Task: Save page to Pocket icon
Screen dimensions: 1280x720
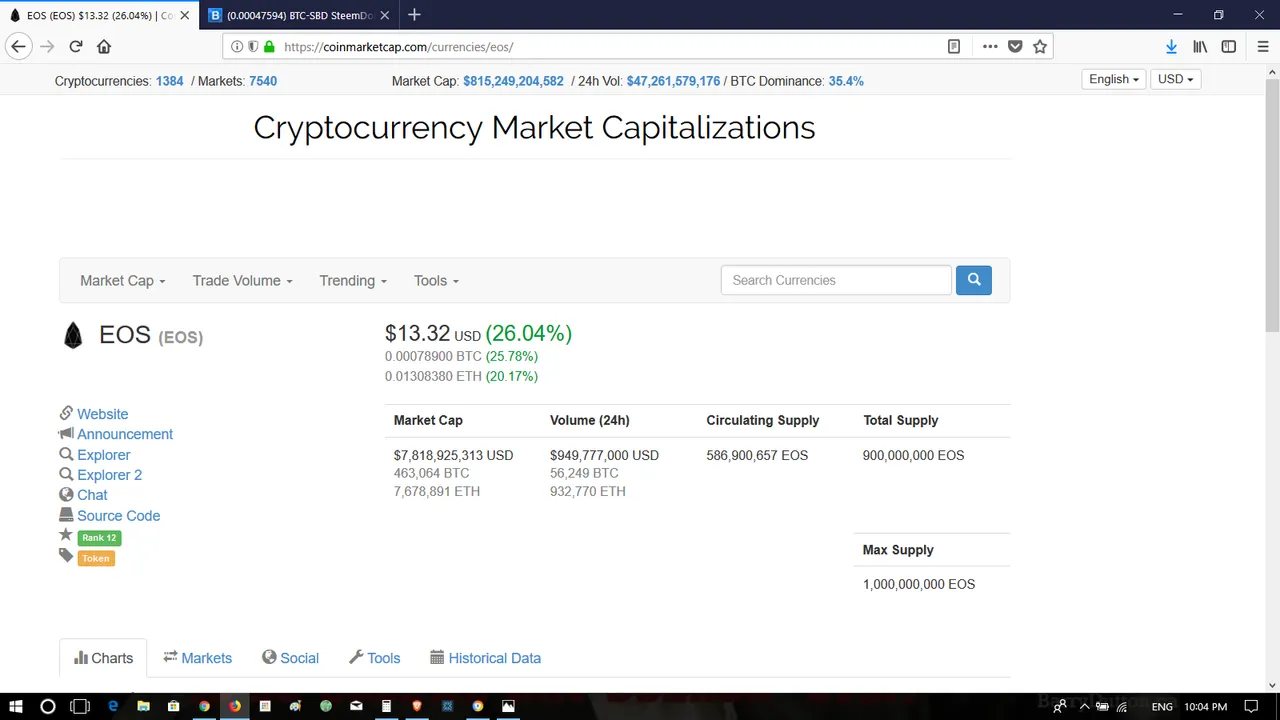Action: tap(1015, 46)
